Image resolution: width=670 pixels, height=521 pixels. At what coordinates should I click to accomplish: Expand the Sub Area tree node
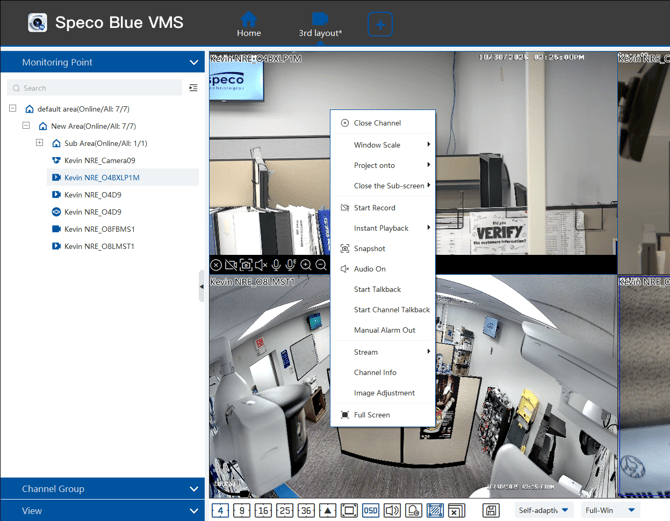[x=40, y=143]
